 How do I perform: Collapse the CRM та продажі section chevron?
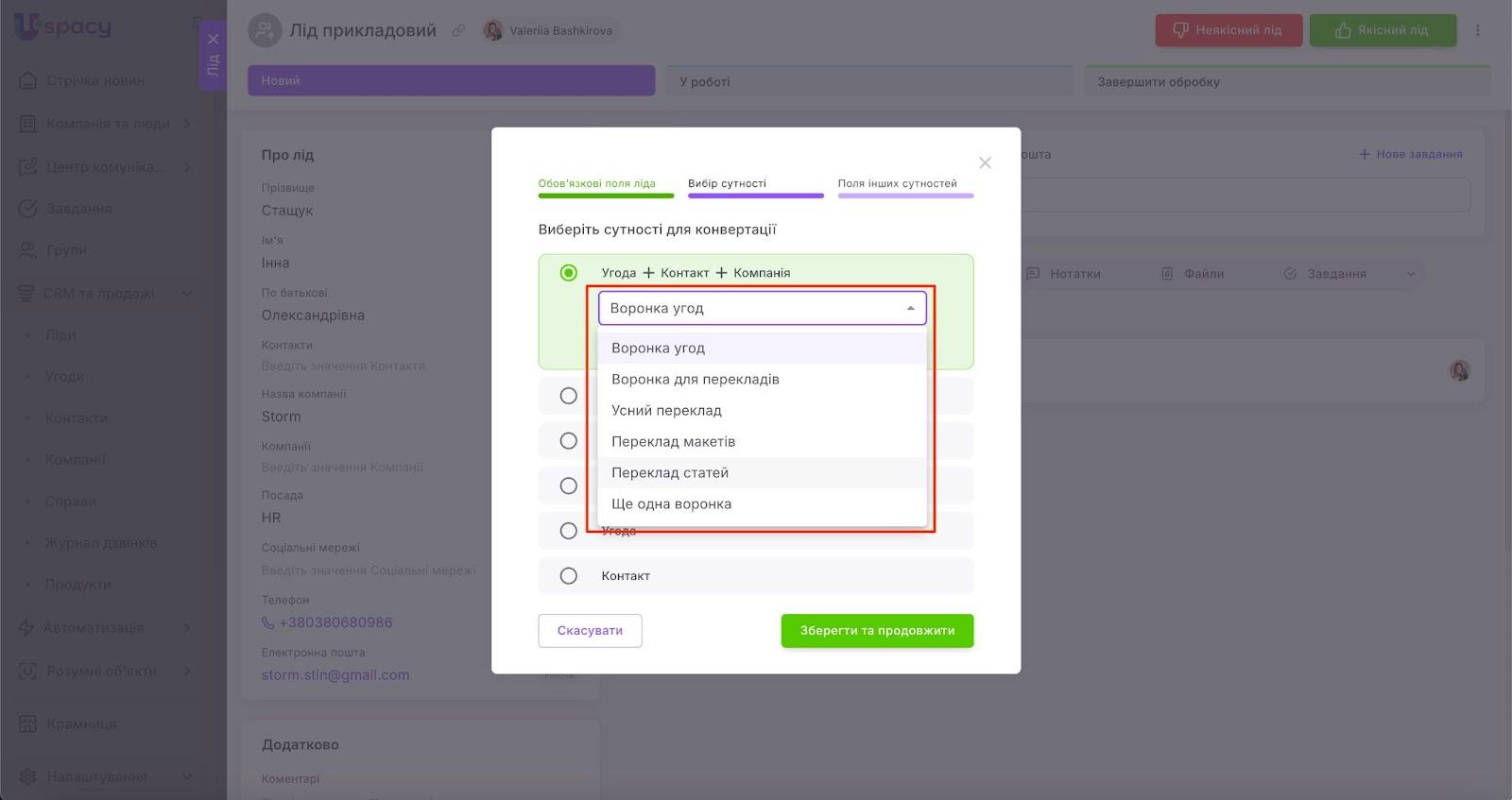(x=187, y=294)
